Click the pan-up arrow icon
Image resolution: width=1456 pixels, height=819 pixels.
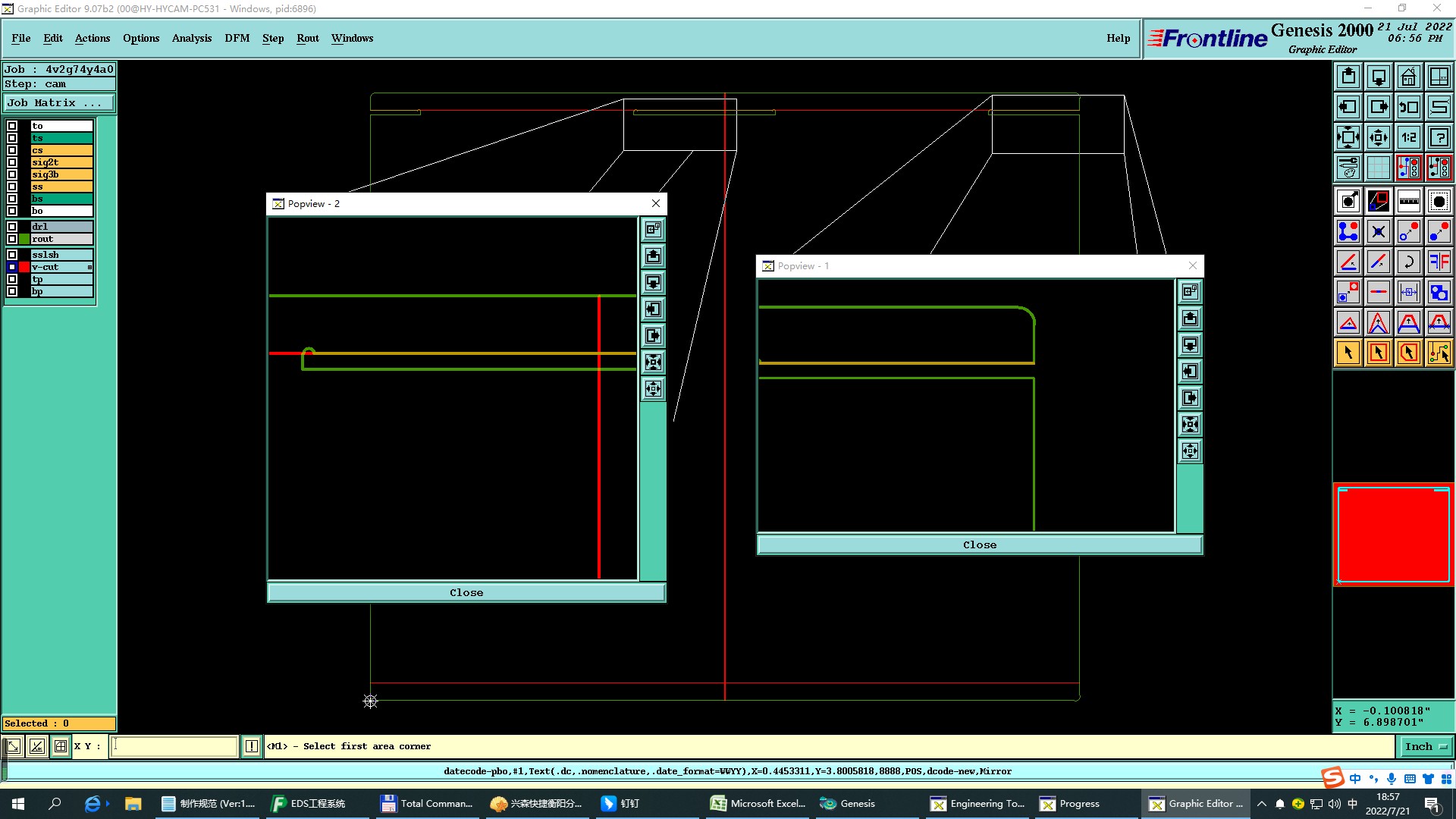point(1348,77)
